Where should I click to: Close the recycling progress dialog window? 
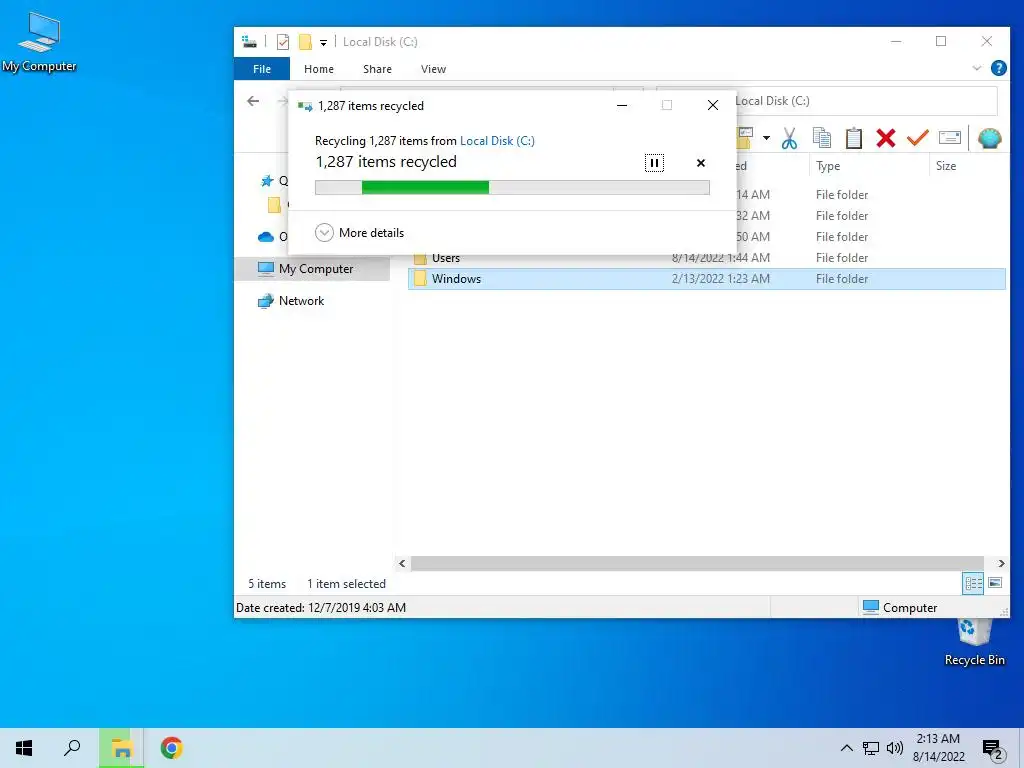[712, 105]
